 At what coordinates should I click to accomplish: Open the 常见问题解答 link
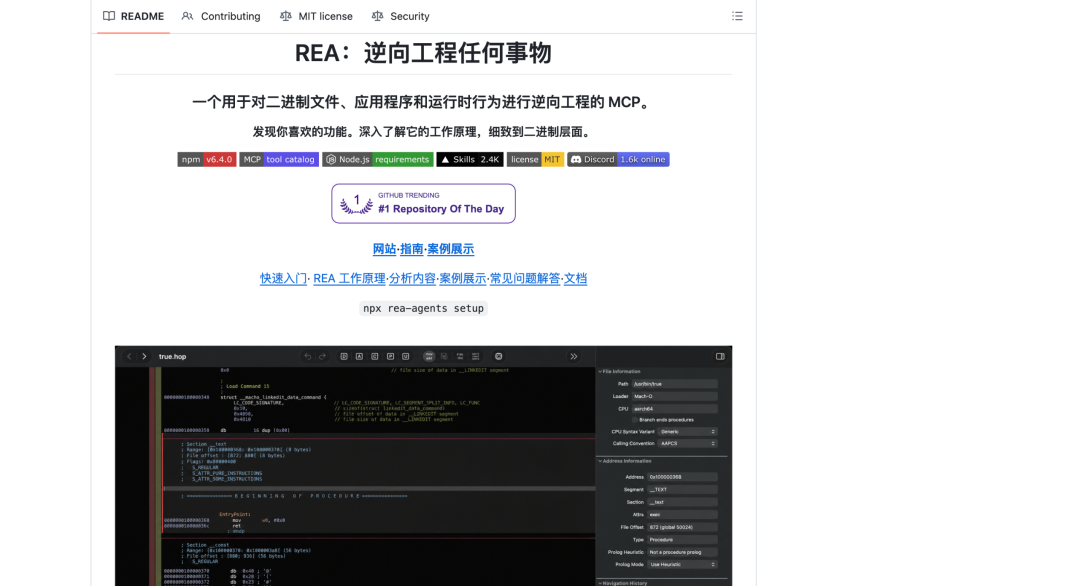[x=525, y=279]
